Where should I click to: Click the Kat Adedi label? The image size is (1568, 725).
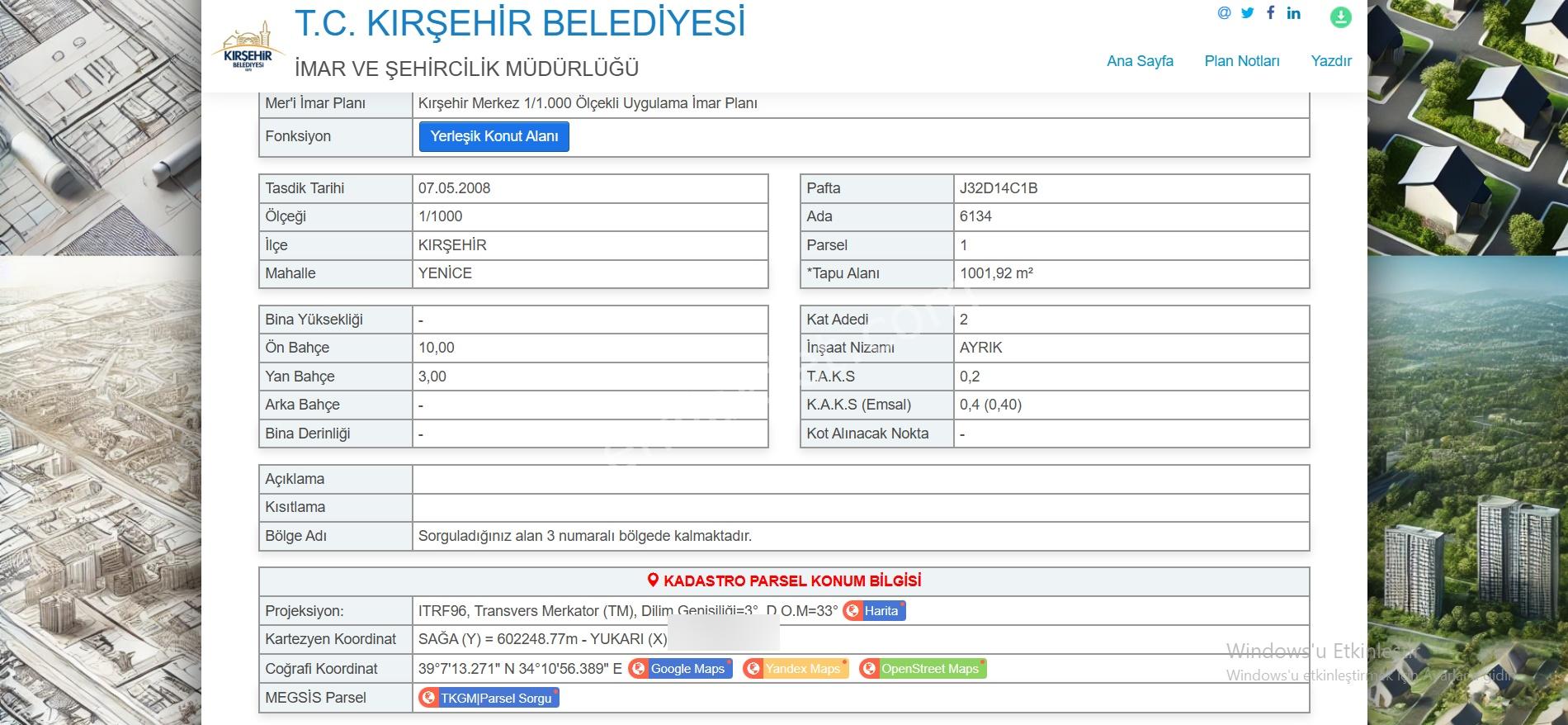tap(838, 320)
